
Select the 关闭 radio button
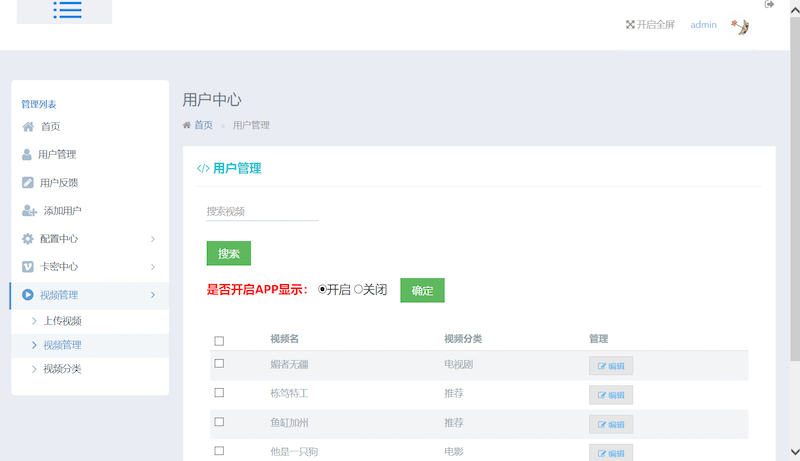(x=358, y=290)
